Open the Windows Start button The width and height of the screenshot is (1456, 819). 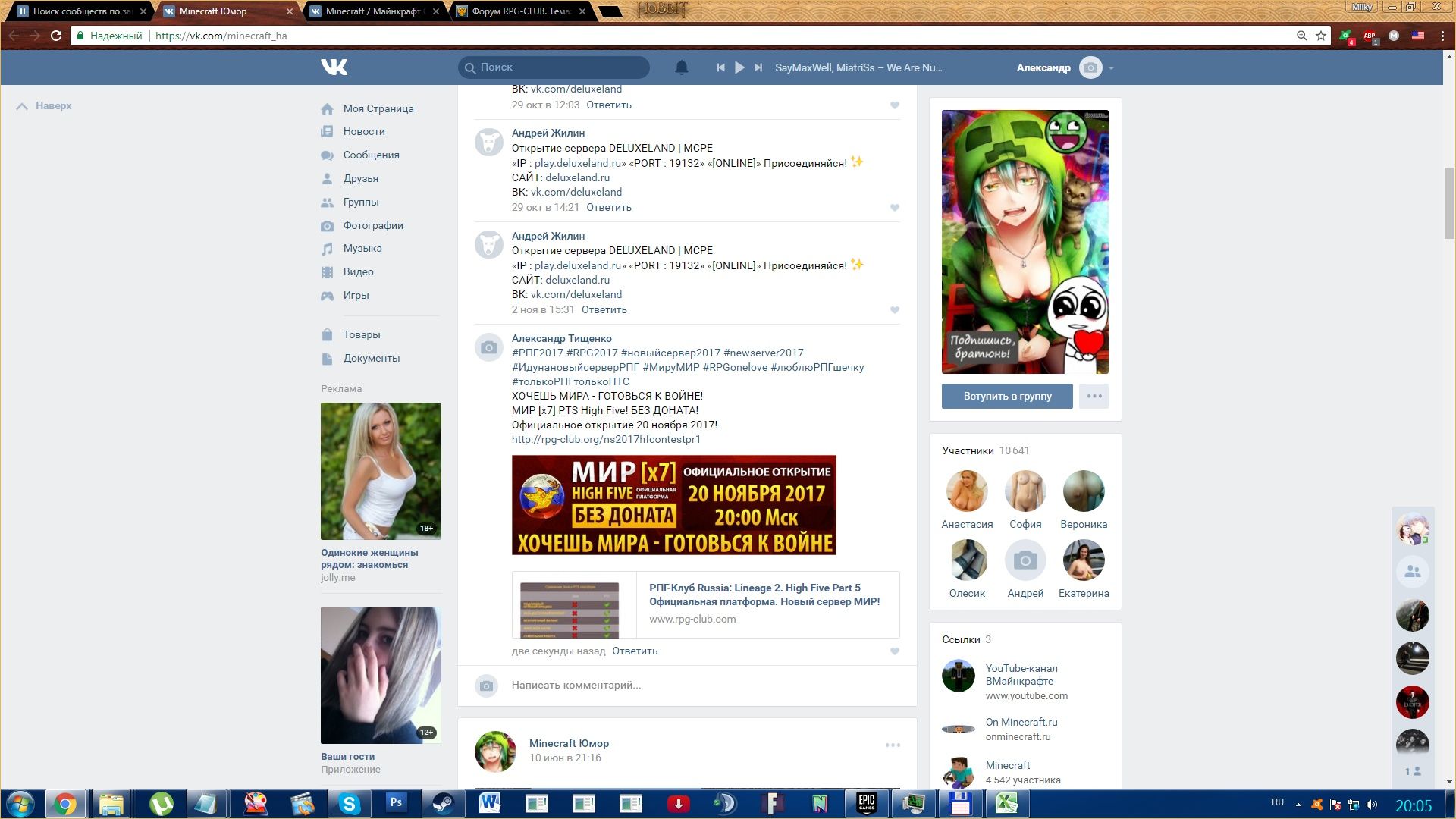pos(20,804)
